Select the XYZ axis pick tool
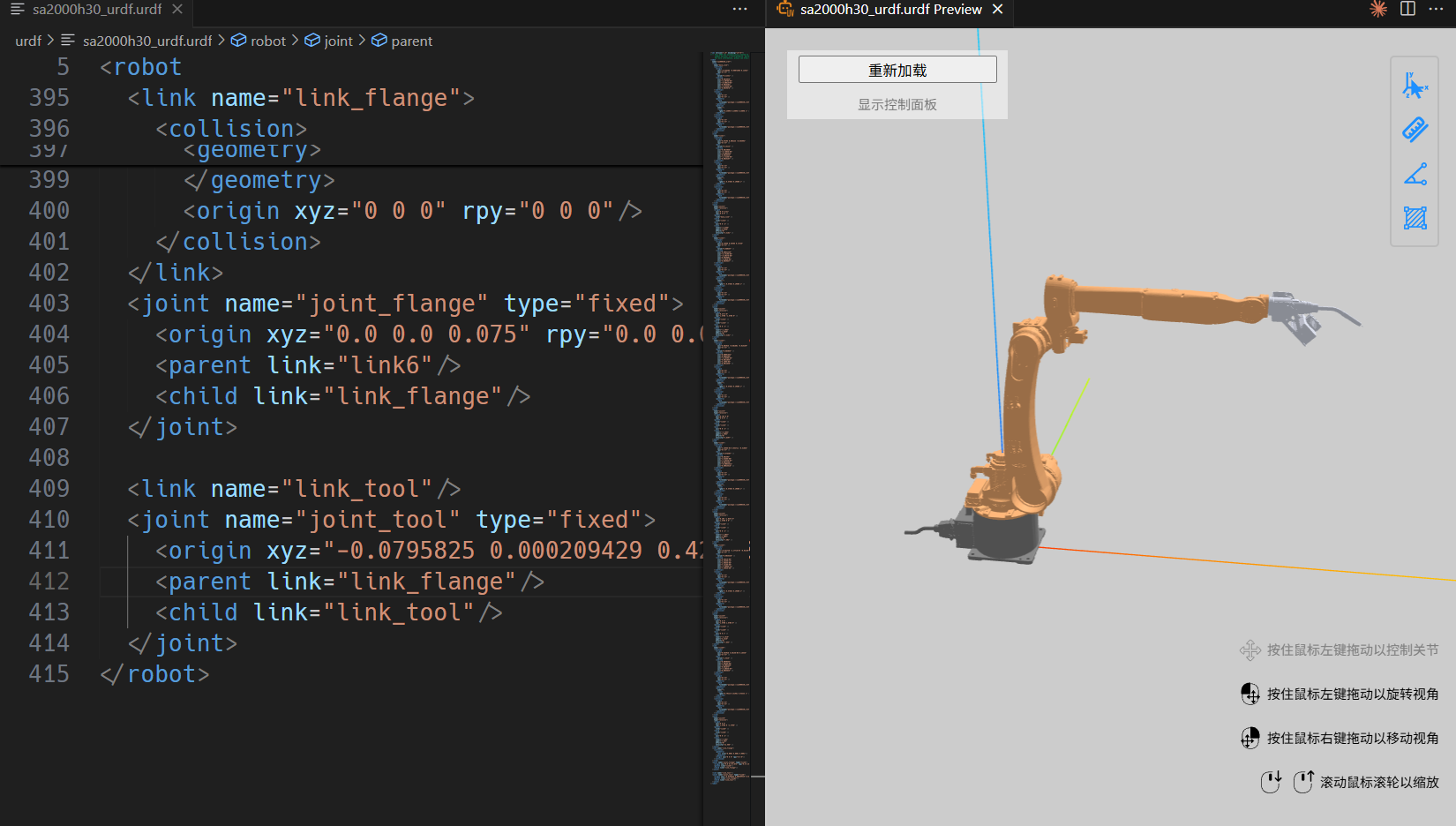 1415,86
